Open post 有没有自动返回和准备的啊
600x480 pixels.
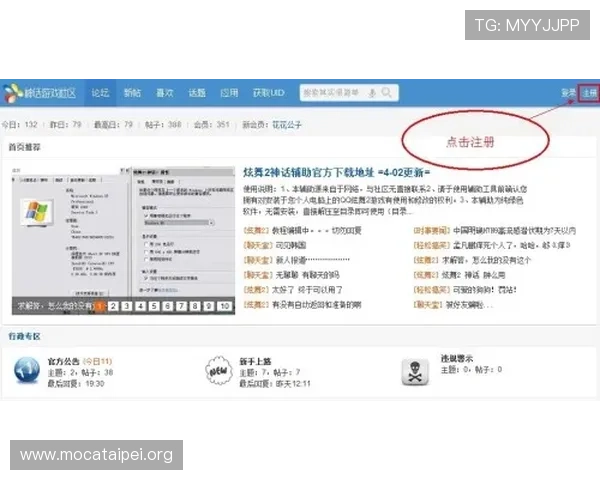click(316, 305)
